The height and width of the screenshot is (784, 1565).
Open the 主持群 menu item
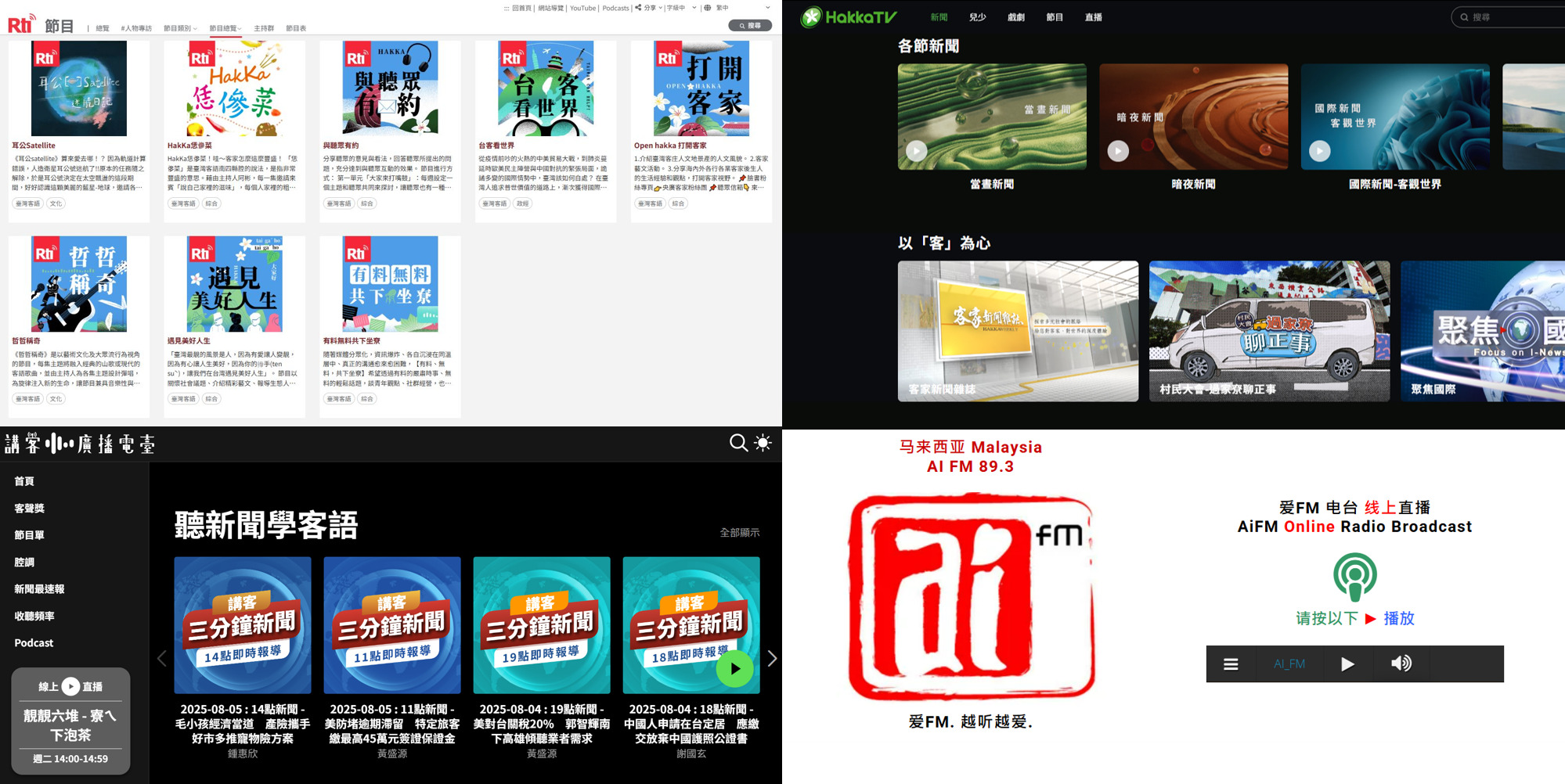[264, 28]
